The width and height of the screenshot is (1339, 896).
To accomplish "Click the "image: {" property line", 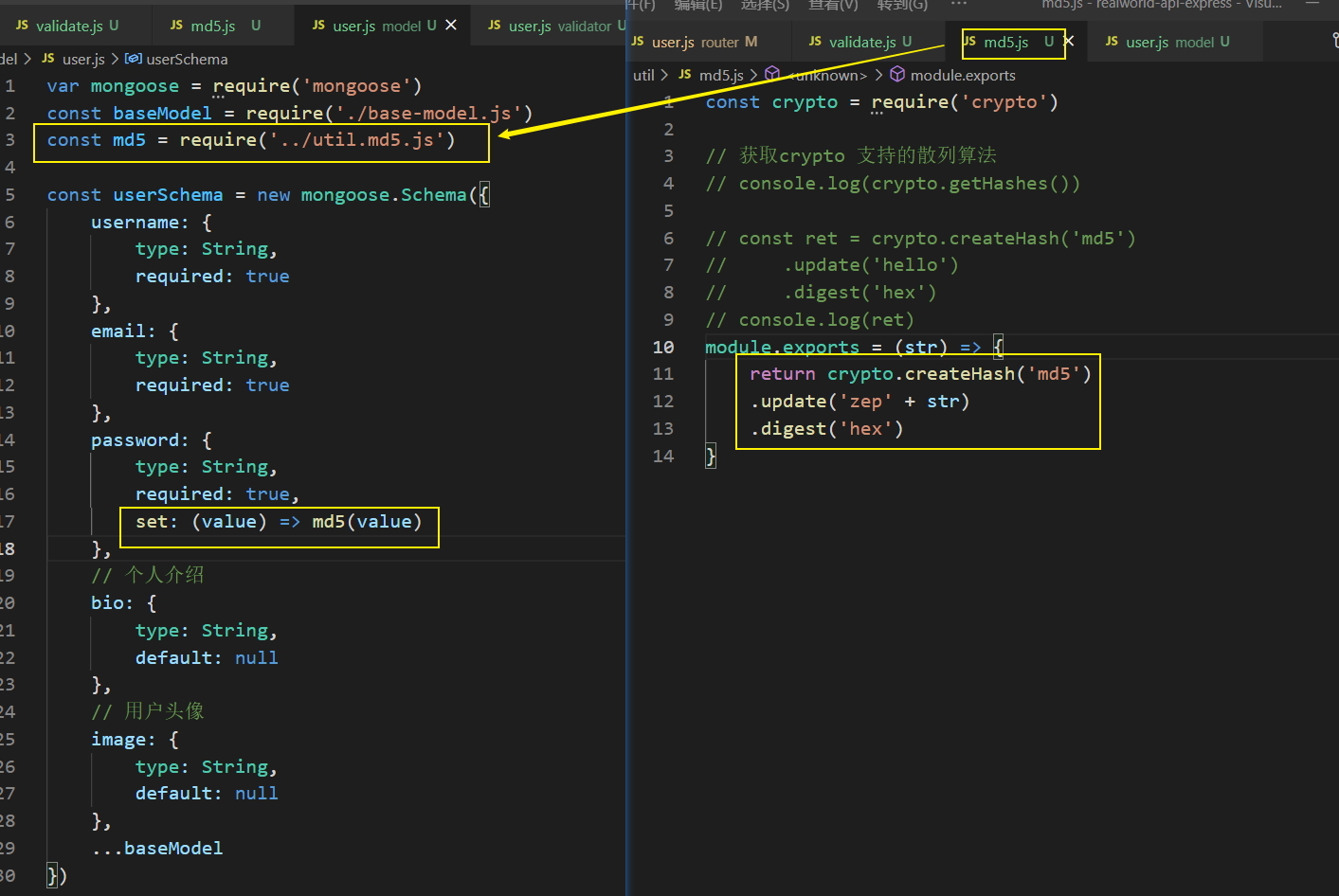I will pyautogui.click(x=135, y=740).
